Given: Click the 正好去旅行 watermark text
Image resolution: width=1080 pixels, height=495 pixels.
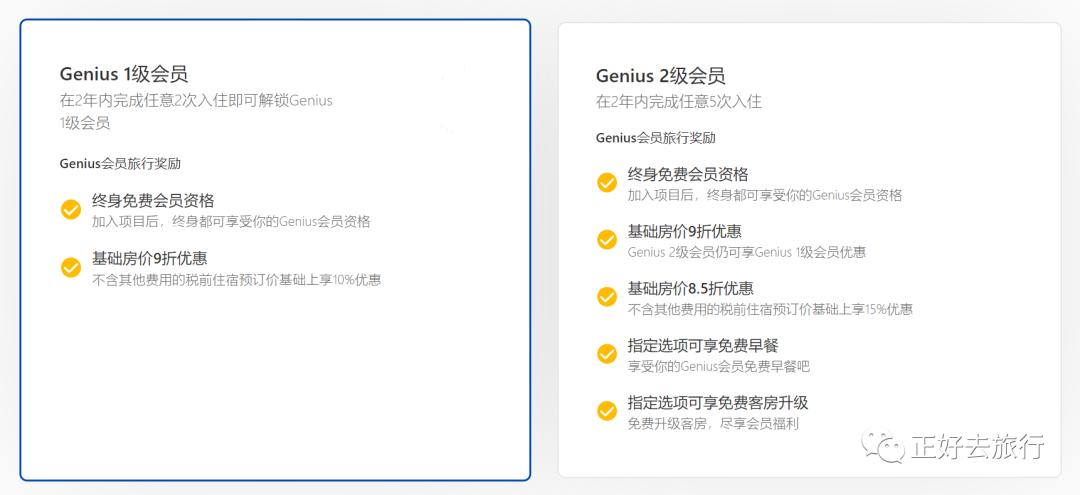Looking at the screenshot, I should click(x=979, y=447).
